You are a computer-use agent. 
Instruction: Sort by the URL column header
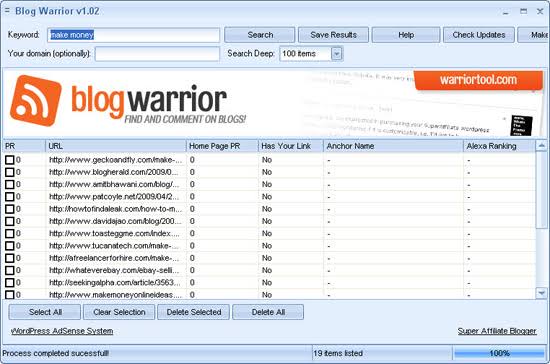116,146
